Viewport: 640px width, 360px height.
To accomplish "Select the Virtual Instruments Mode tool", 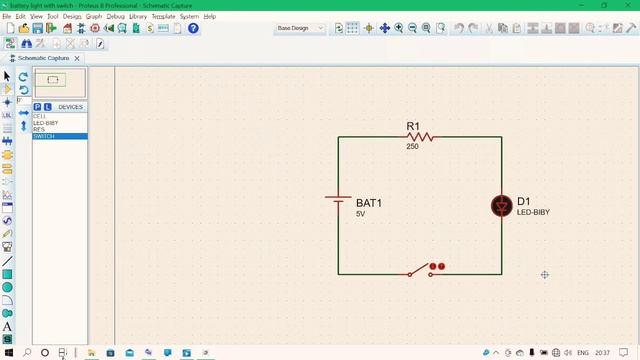I will (7, 247).
